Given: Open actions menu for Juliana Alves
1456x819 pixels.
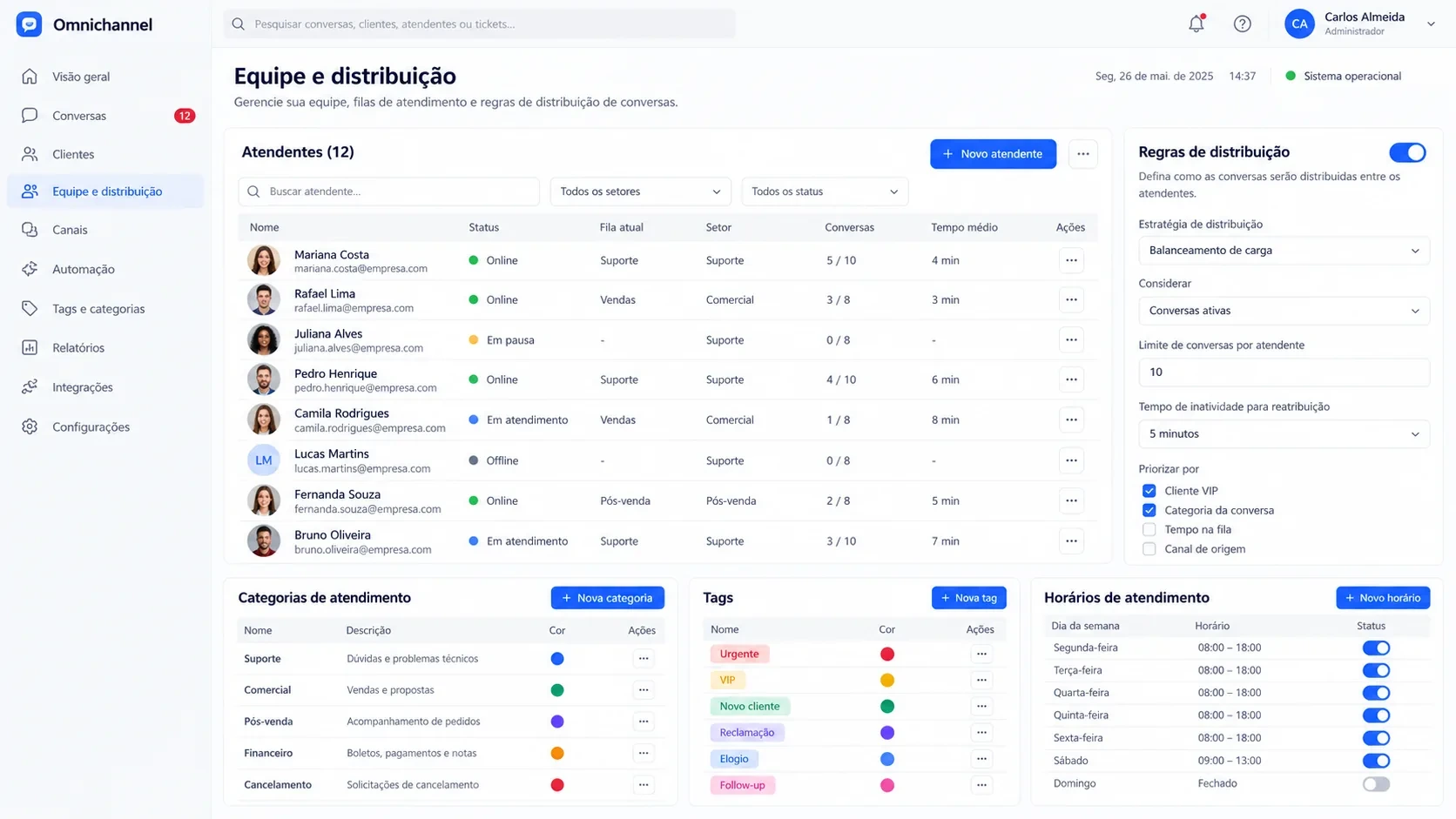Looking at the screenshot, I should (x=1071, y=339).
